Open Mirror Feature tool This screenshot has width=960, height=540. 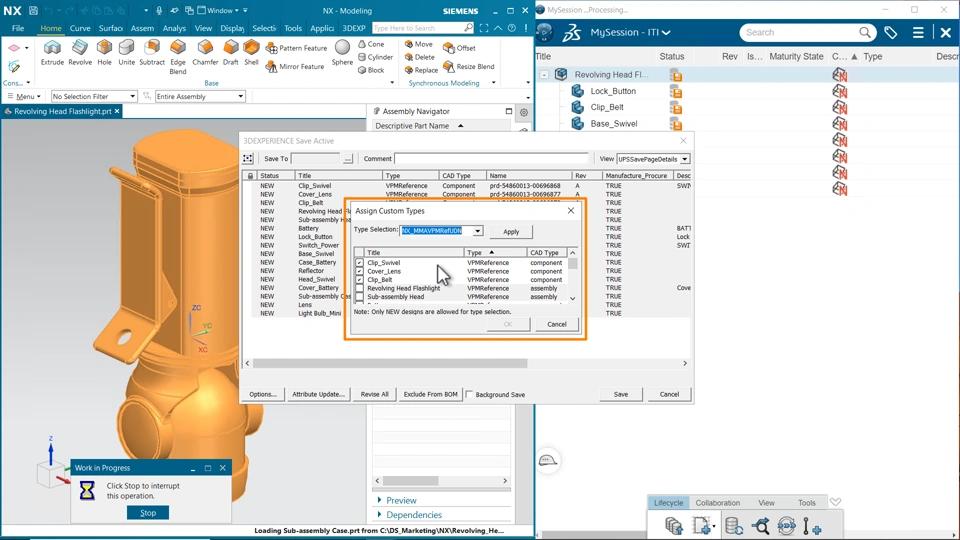pos(295,66)
